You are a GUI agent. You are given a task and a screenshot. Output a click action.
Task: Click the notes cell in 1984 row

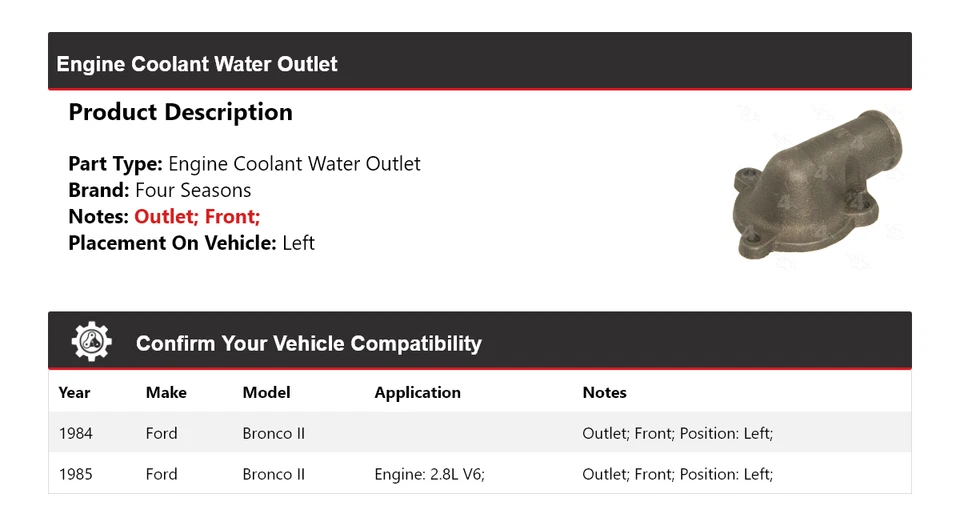click(677, 434)
